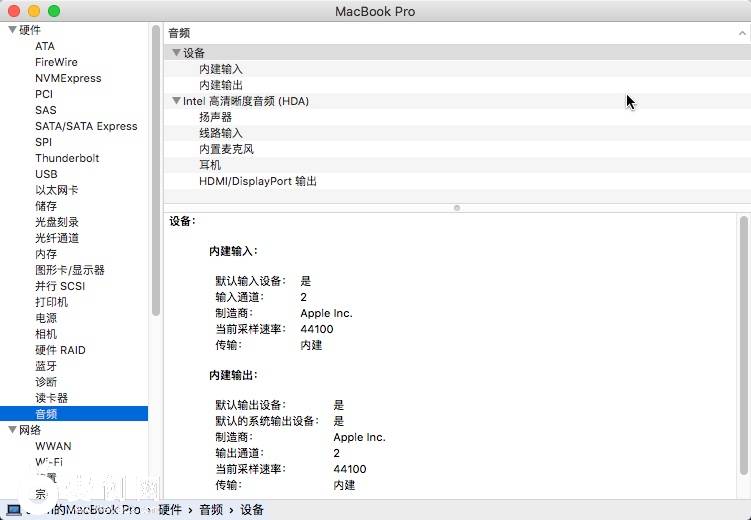Select the 内存 sidebar entry

[x=46, y=254]
